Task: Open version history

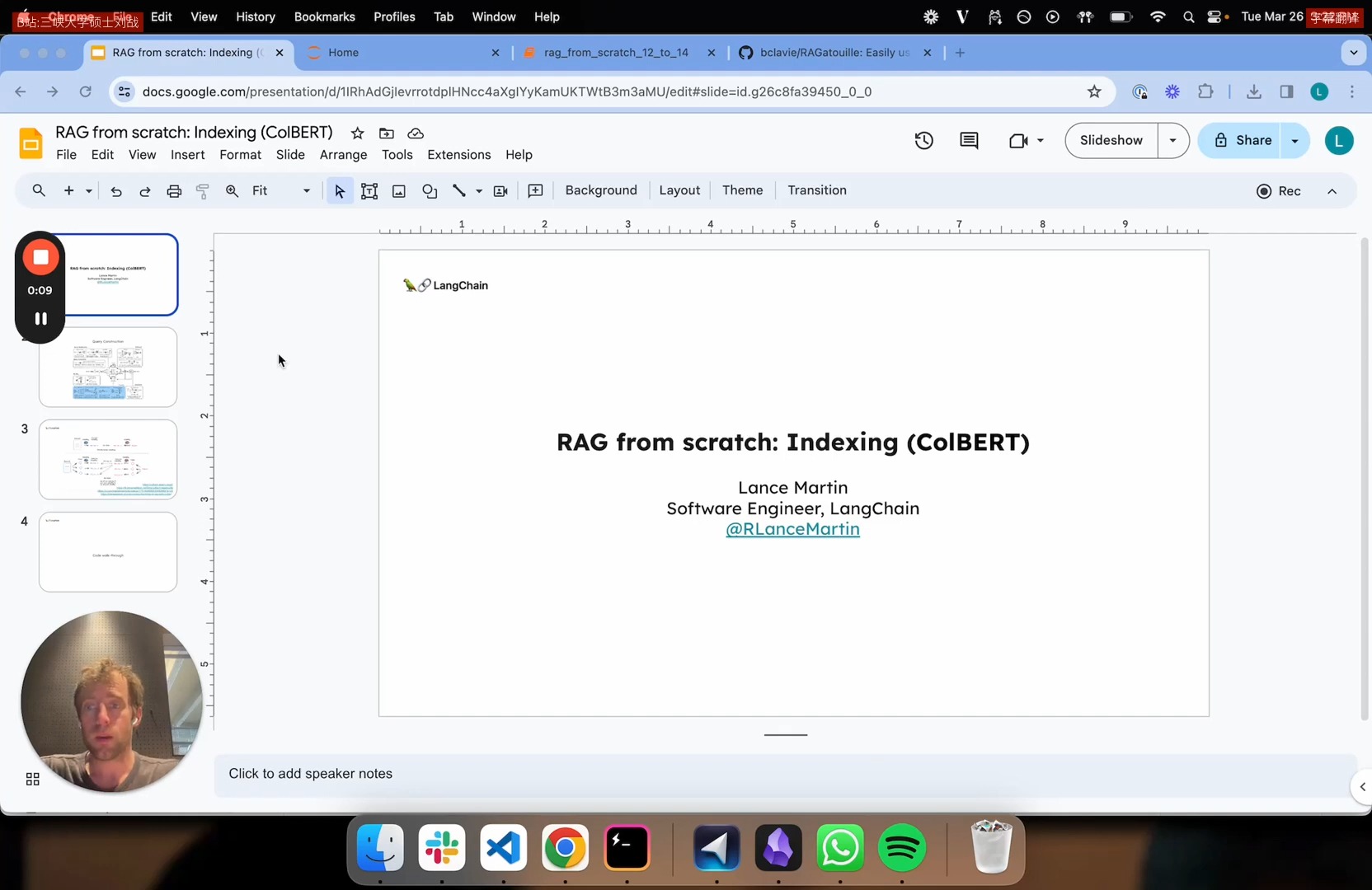Action: 923,140
